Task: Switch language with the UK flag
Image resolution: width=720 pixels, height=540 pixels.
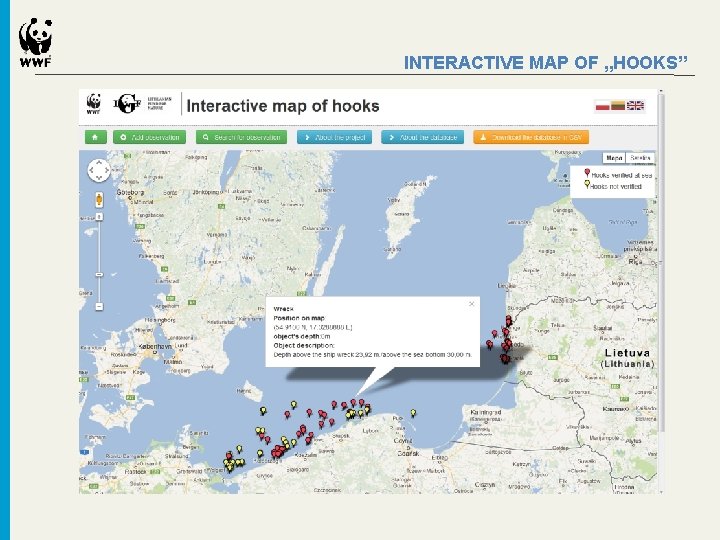Action: tap(636, 106)
